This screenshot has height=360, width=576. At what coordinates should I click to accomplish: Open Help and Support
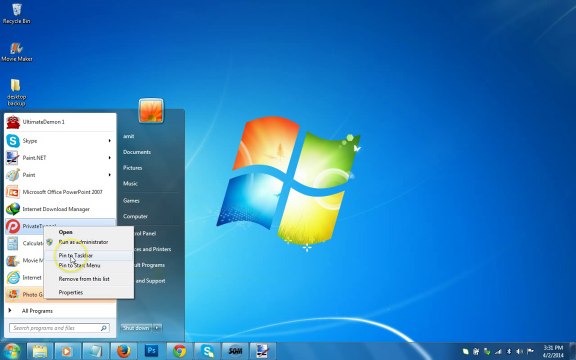(150, 281)
